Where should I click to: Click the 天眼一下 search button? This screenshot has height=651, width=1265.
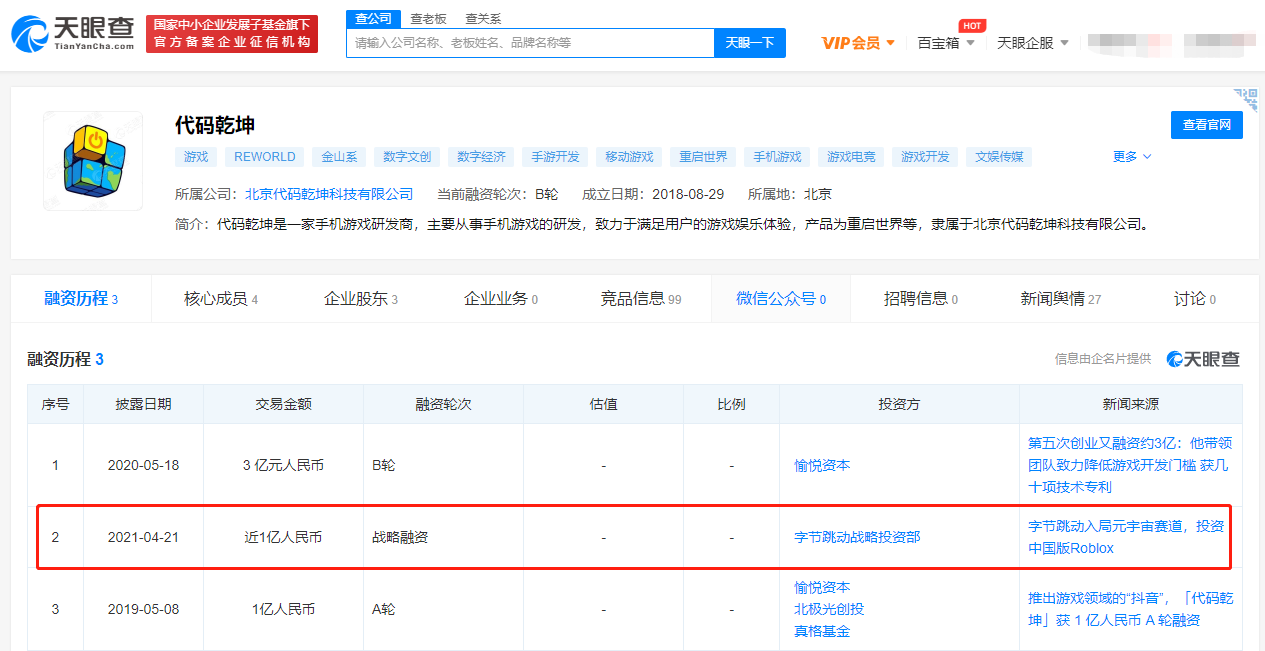[750, 43]
